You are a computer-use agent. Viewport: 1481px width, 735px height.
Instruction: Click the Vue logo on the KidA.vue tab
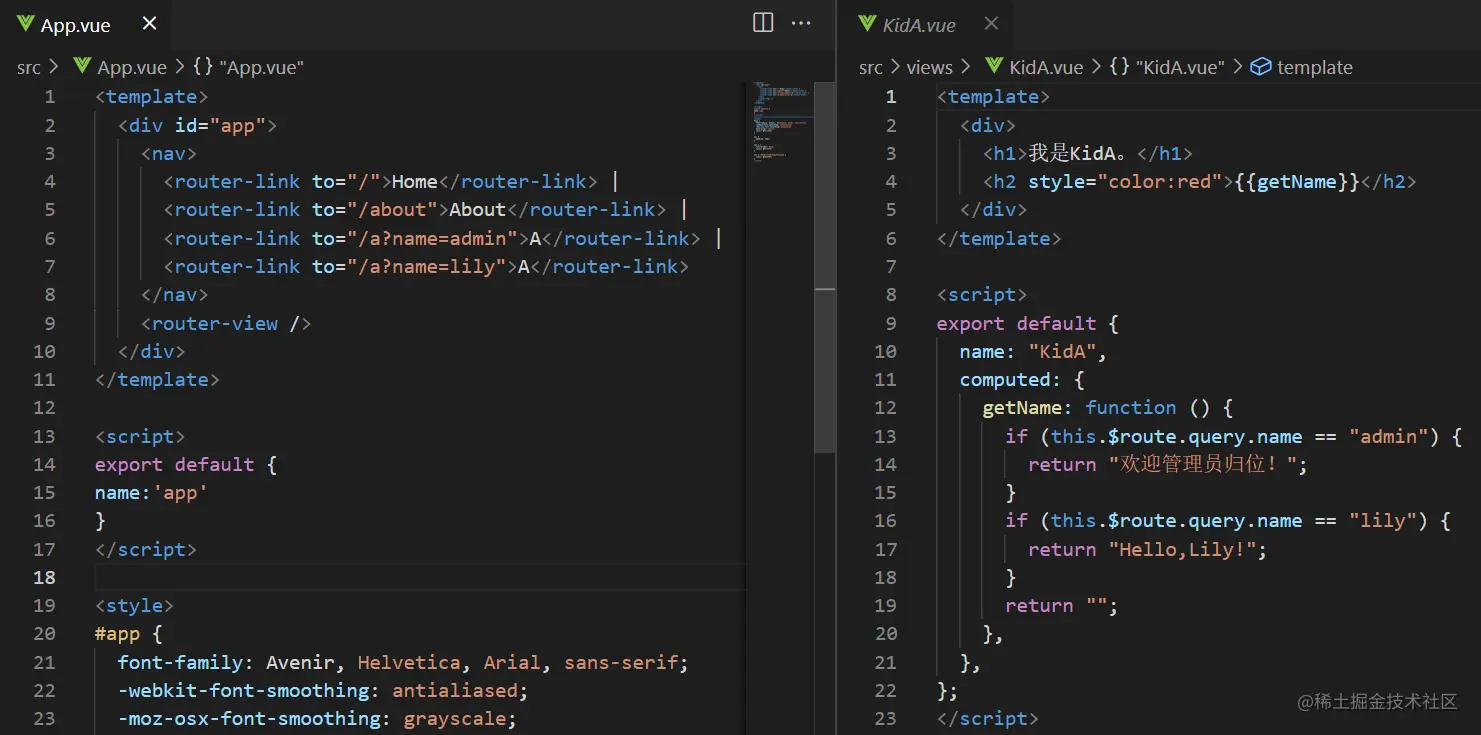coord(867,25)
